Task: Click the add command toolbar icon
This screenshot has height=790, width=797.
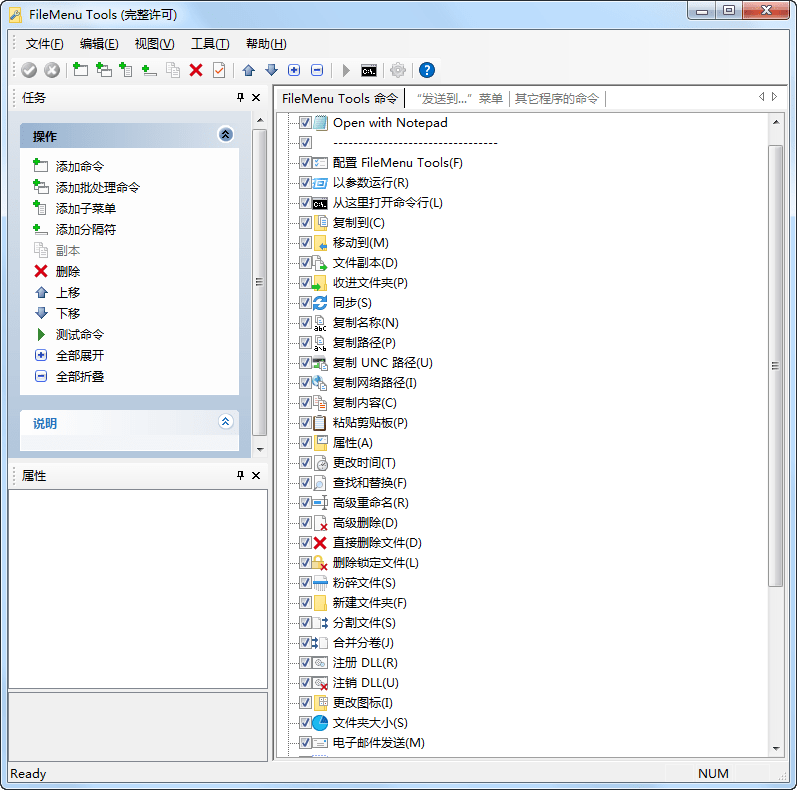Action: [80, 70]
